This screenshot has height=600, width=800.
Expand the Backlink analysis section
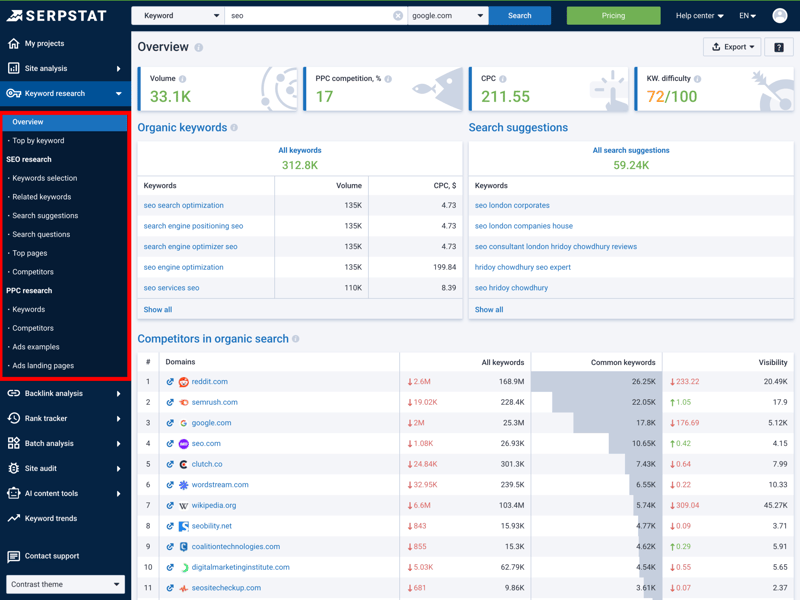[x=65, y=394]
